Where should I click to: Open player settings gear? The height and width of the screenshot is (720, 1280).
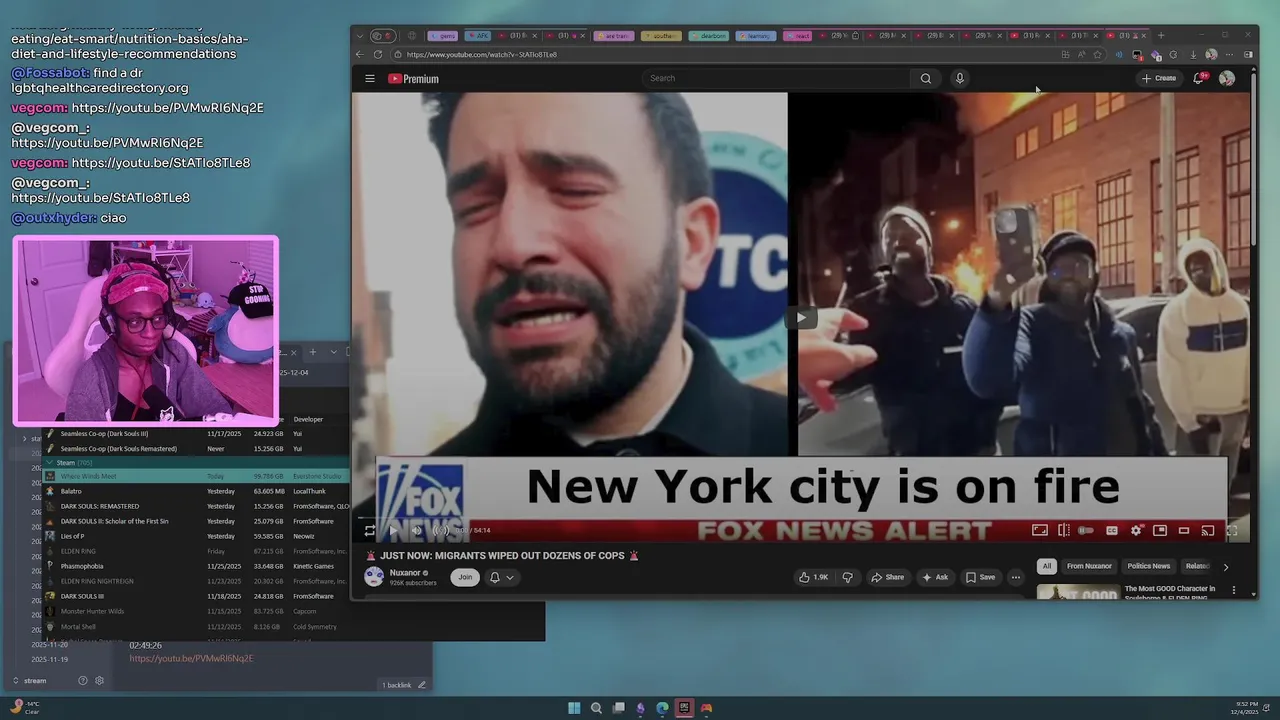coord(1136,530)
